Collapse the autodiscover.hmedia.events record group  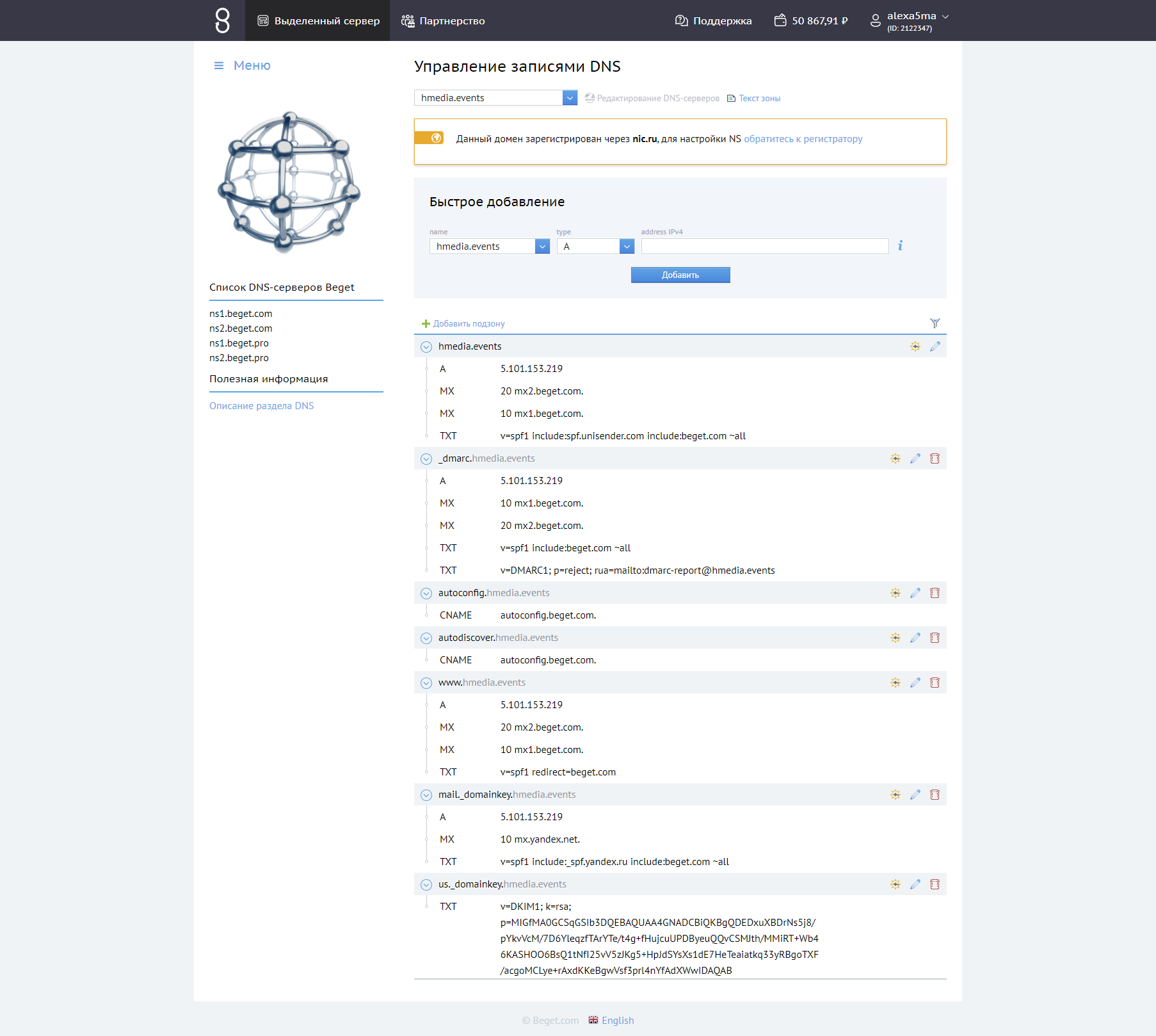(426, 638)
